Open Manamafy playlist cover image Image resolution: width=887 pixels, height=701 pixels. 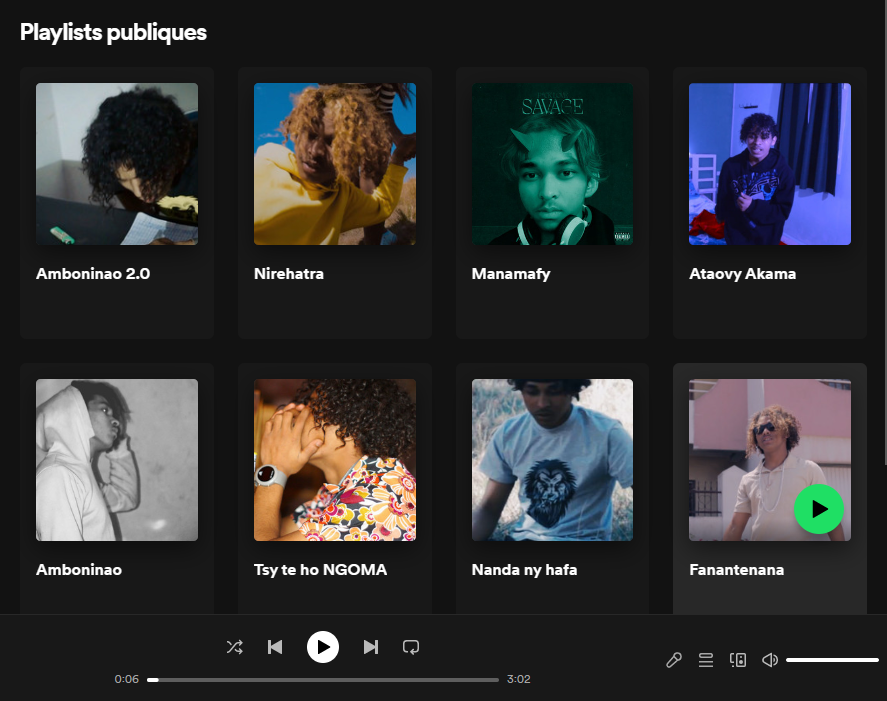pos(553,164)
